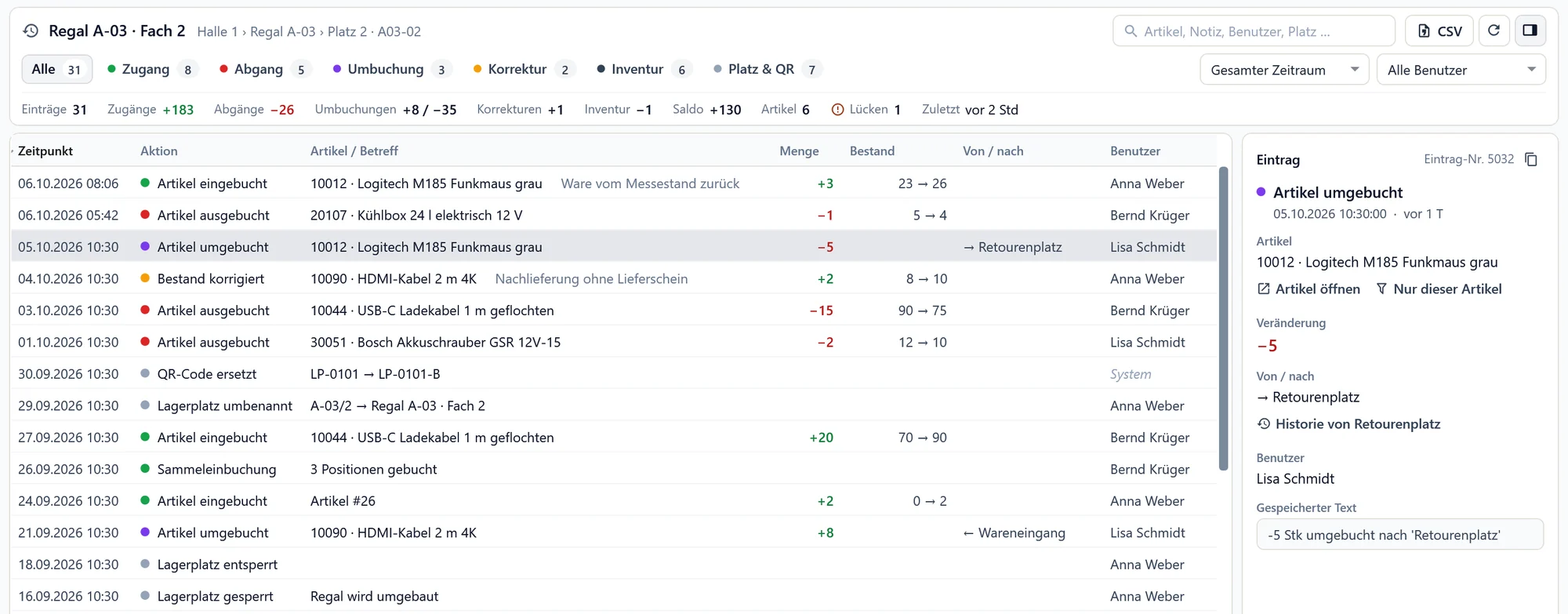Select the Artikel #26 entry
Image resolution: width=1568 pixels, height=614 pixels.
point(614,501)
